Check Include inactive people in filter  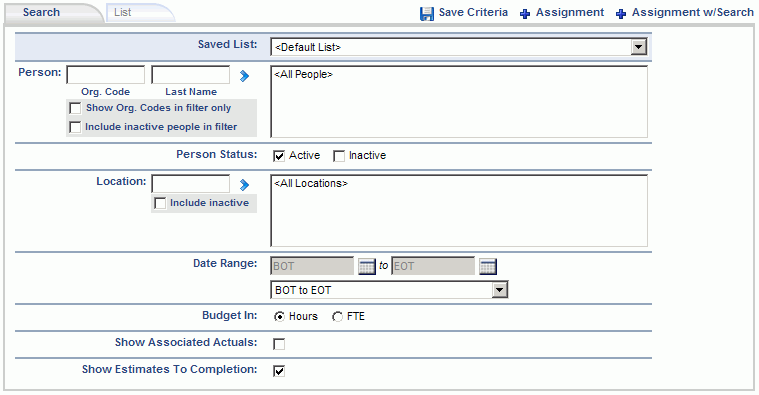click(x=75, y=127)
